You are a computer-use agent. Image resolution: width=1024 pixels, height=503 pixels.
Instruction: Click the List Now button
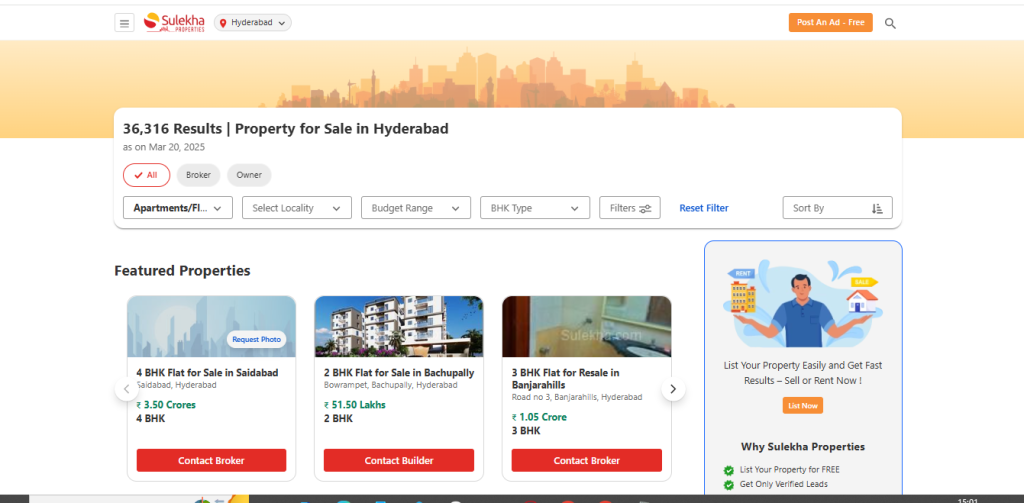(803, 406)
